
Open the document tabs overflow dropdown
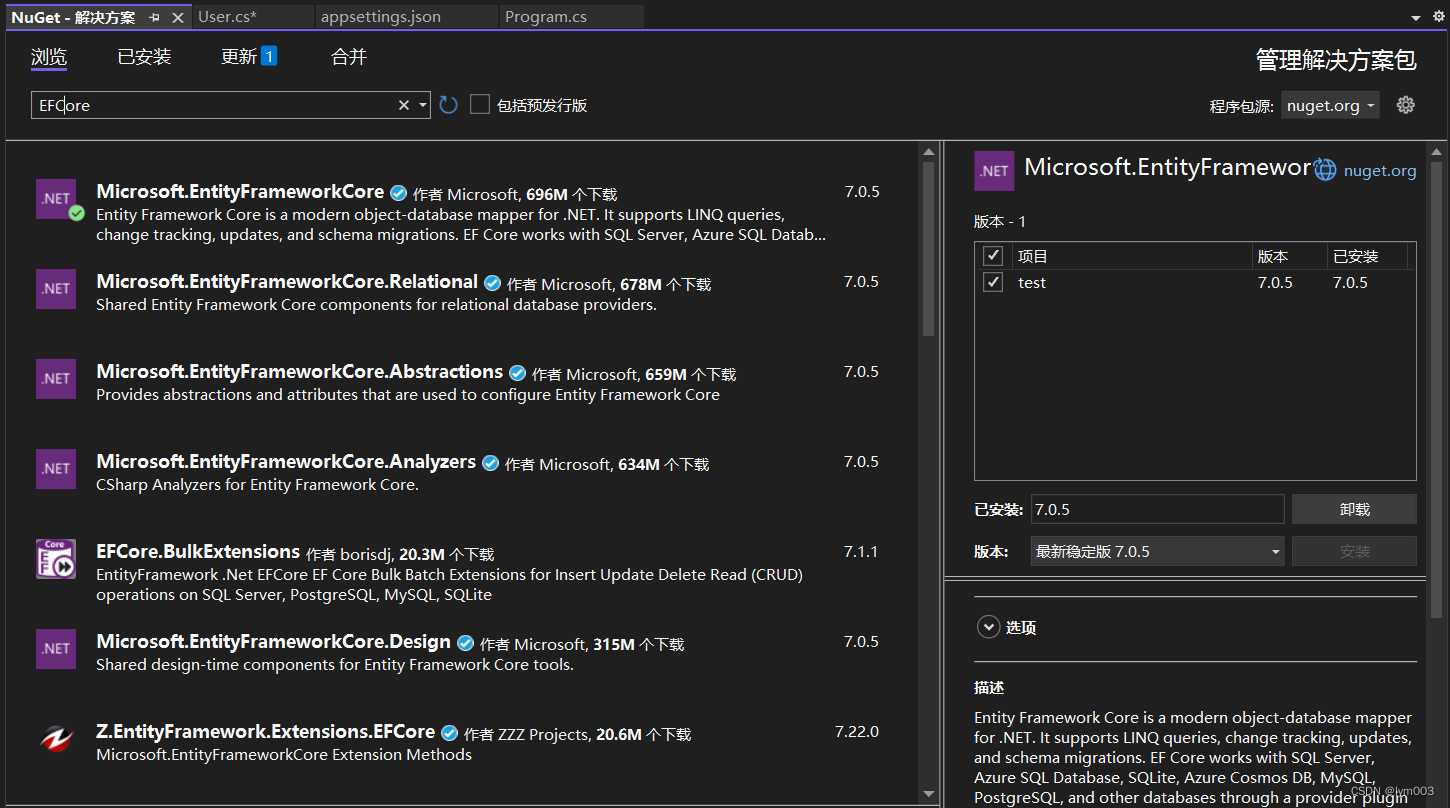tap(1415, 18)
